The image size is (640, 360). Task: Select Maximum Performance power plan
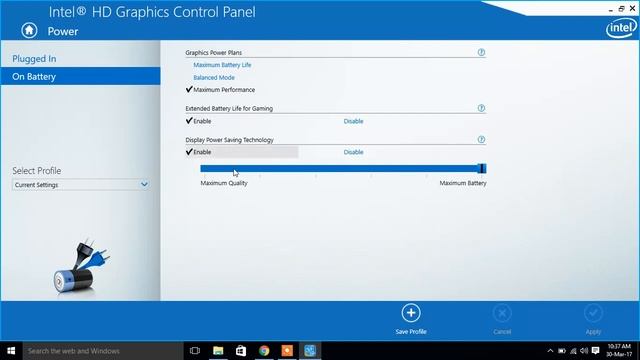pyautogui.click(x=224, y=90)
